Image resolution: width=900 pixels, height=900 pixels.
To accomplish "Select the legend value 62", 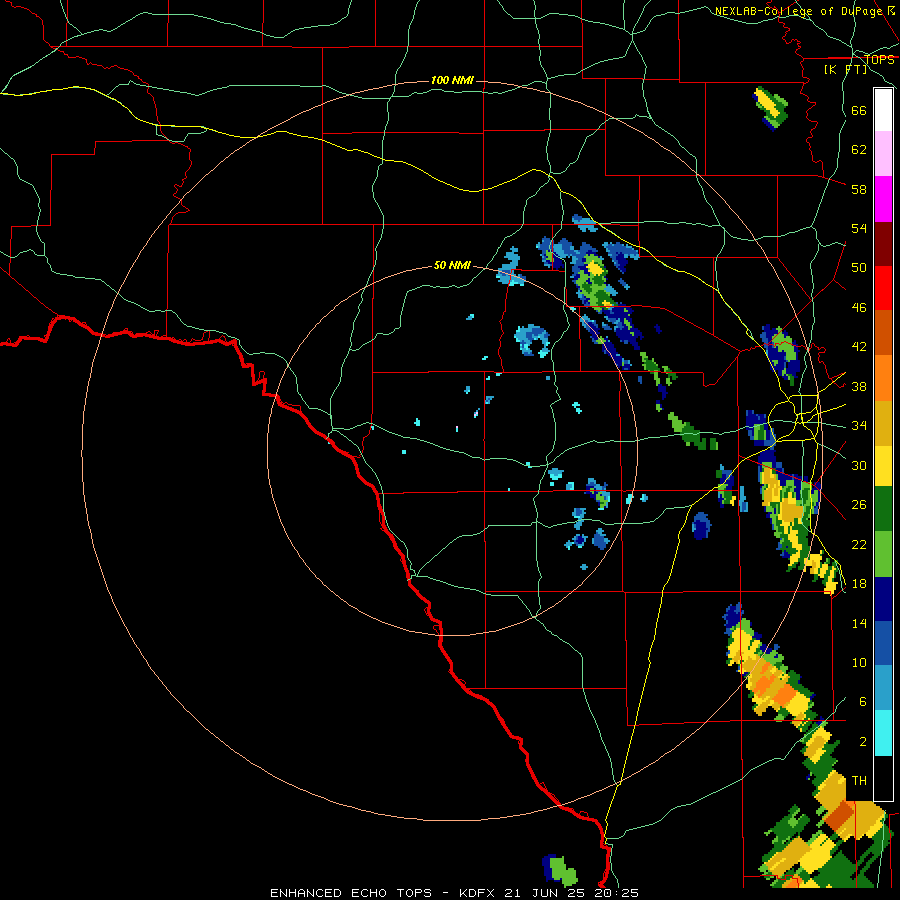I will pyautogui.click(x=859, y=150).
